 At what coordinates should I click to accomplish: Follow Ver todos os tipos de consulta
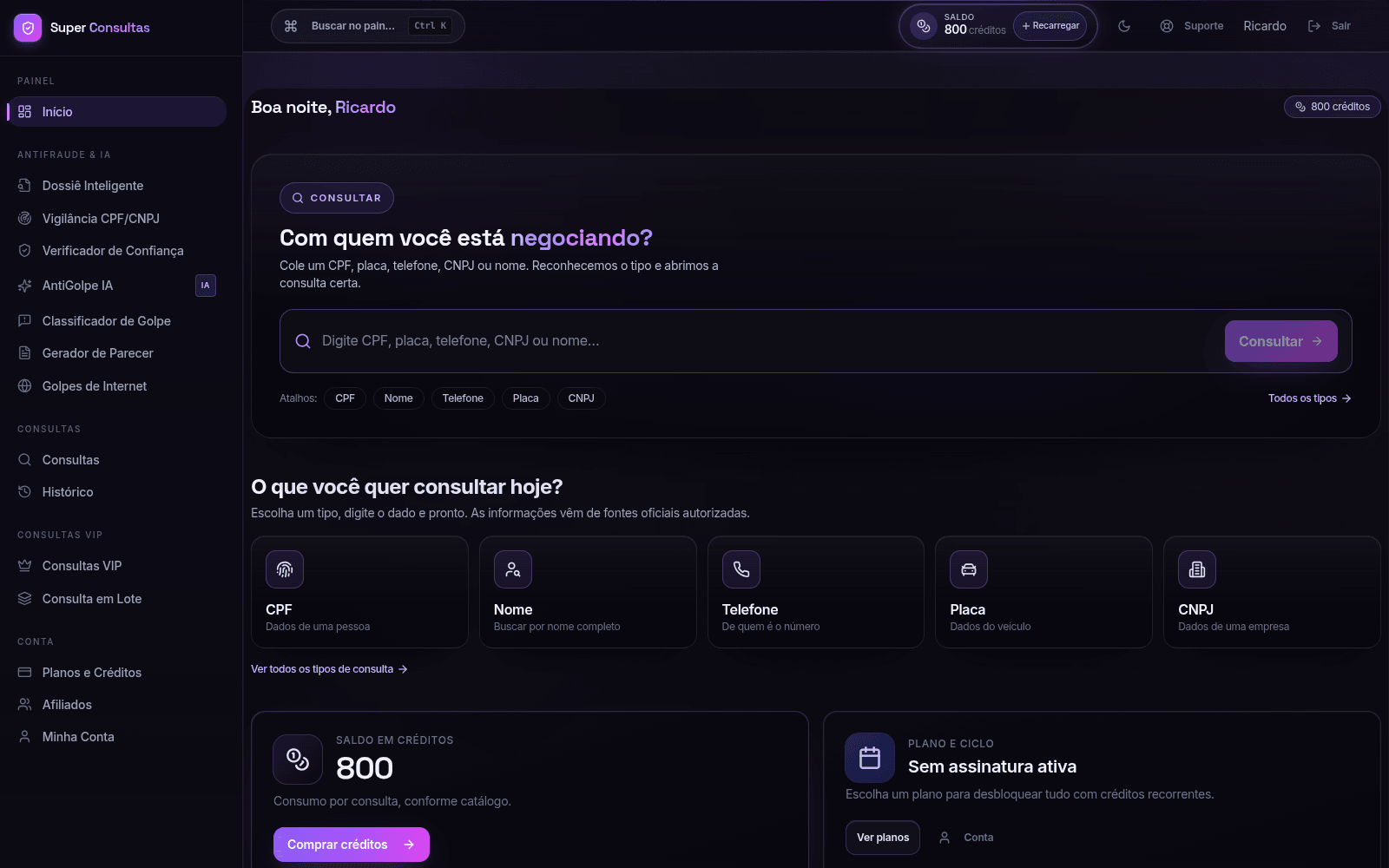(329, 669)
